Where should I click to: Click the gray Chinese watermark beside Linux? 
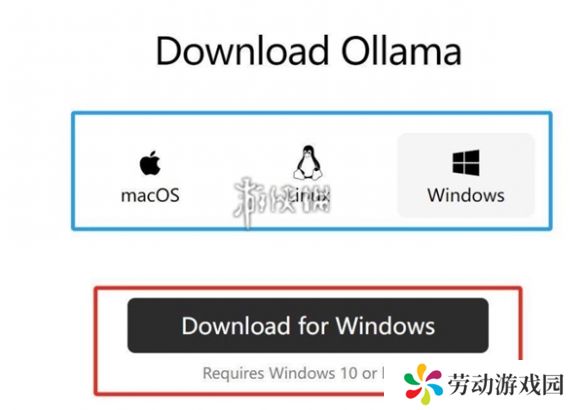(282, 201)
